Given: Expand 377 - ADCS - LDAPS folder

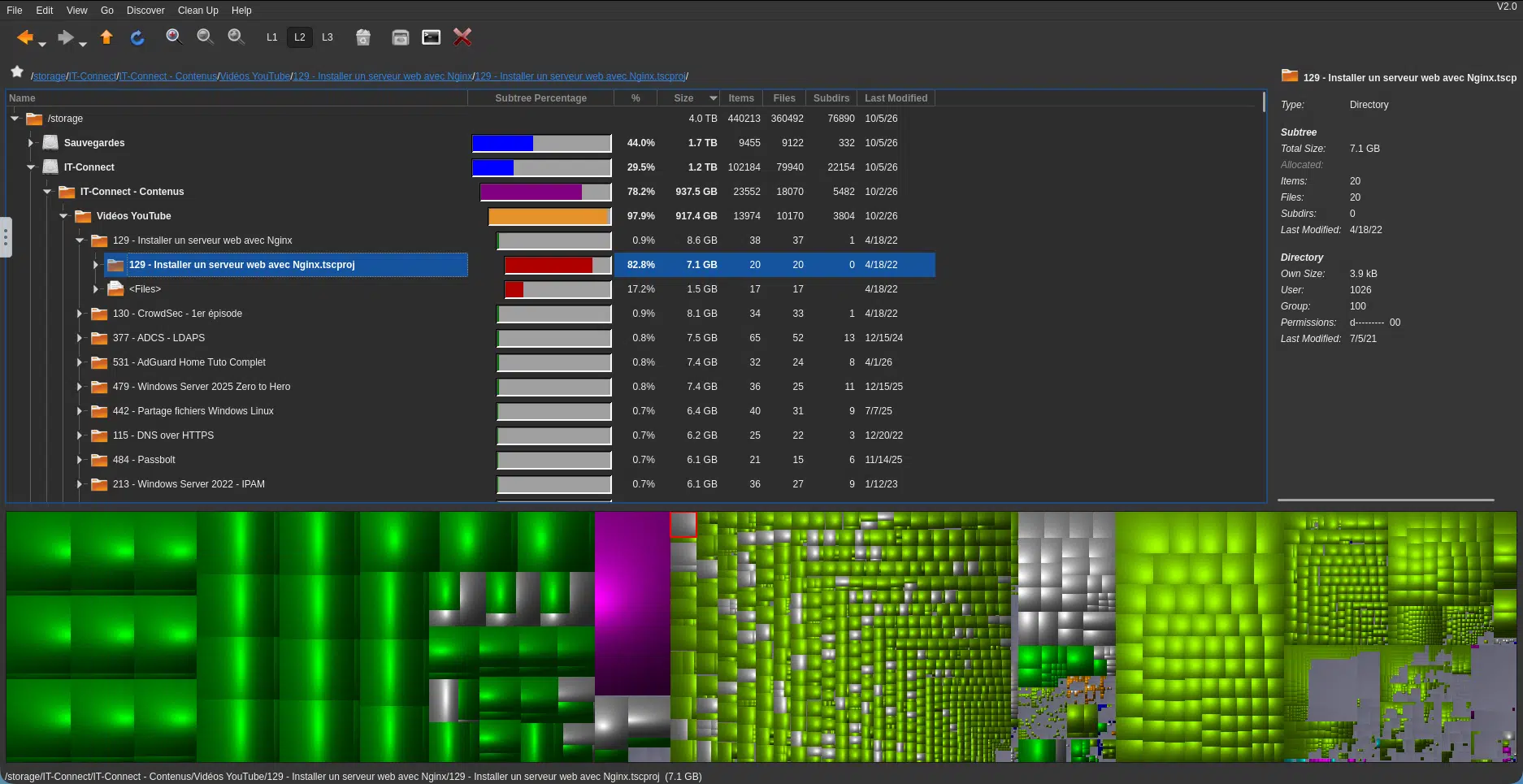Looking at the screenshot, I should click(x=80, y=338).
